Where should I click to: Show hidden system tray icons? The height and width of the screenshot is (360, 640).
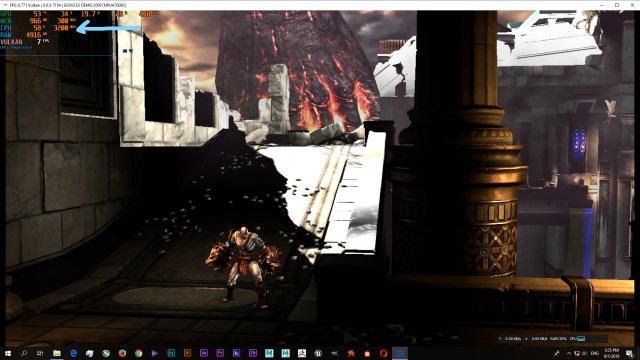[x=569, y=353]
